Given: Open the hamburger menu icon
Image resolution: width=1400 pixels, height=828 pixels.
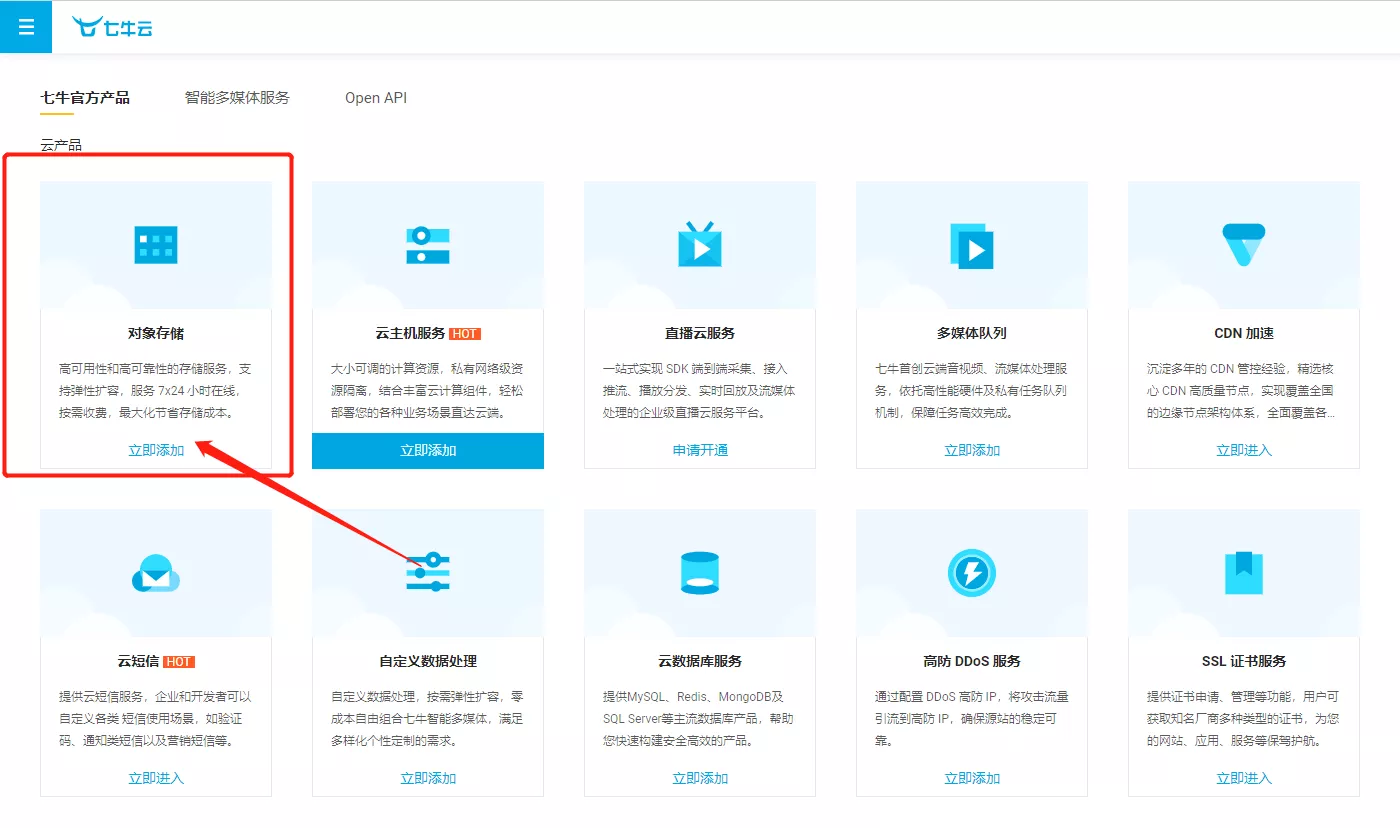Looking at the screenshot, I should [26, 27].
